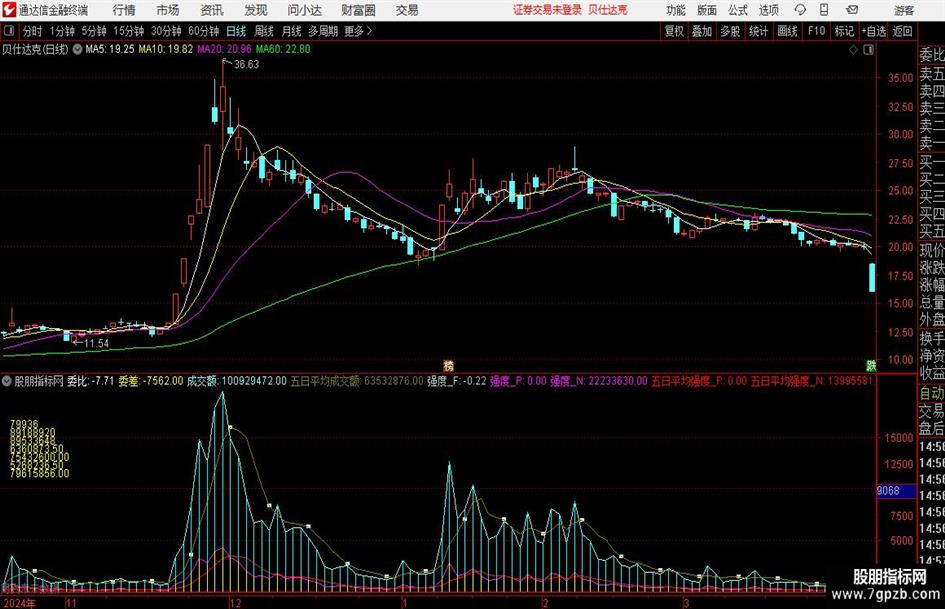Switch to the 1分钟 period
This screenshot has width=945, height=609.
tap(61, 31)
